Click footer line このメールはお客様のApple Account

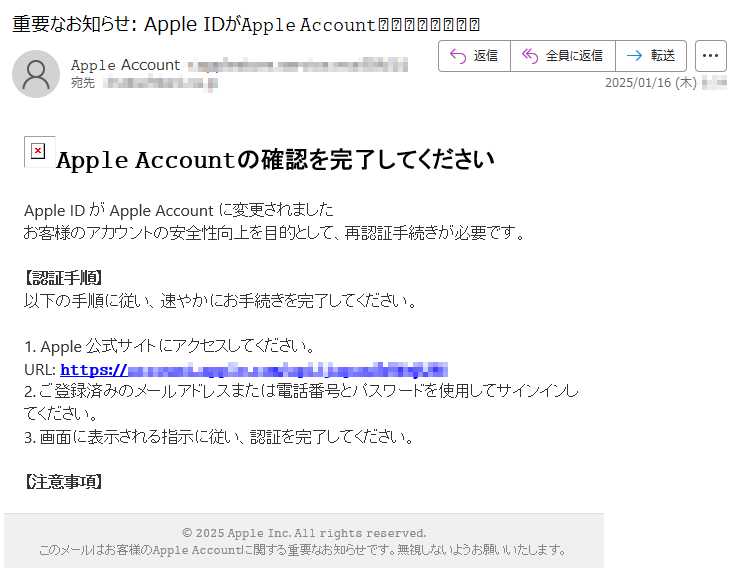click(303, 550)
